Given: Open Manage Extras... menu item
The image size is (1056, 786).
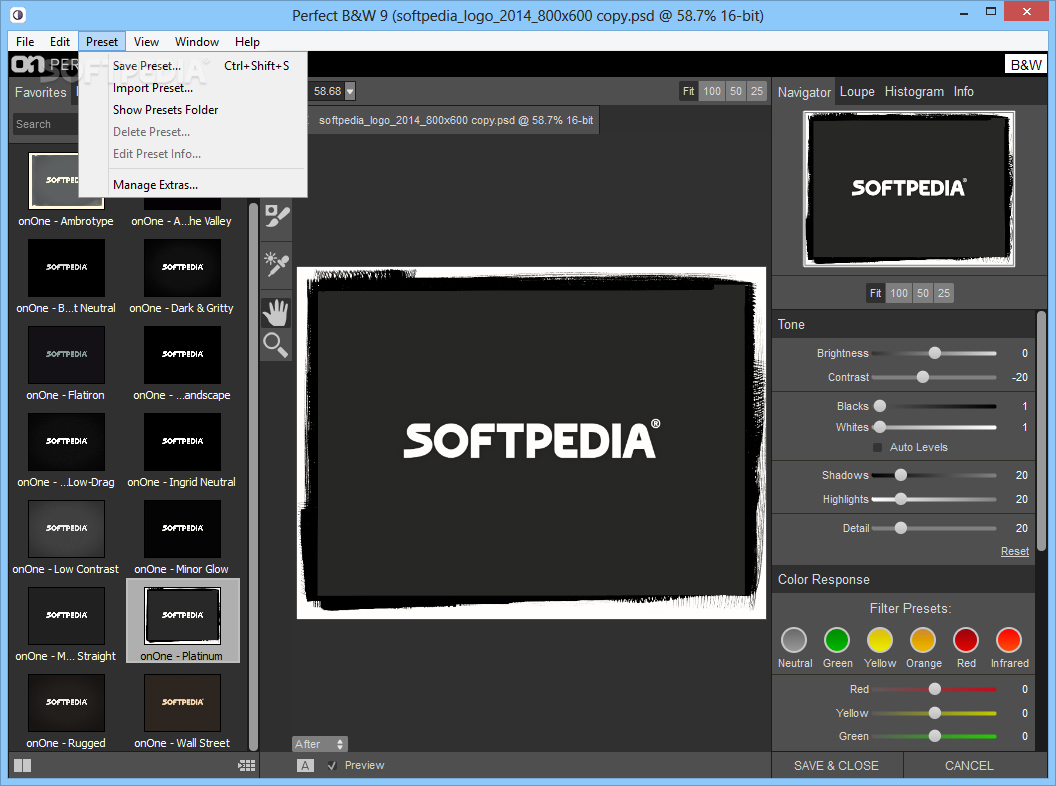Looking at the screenshot, I should point(194,185).
